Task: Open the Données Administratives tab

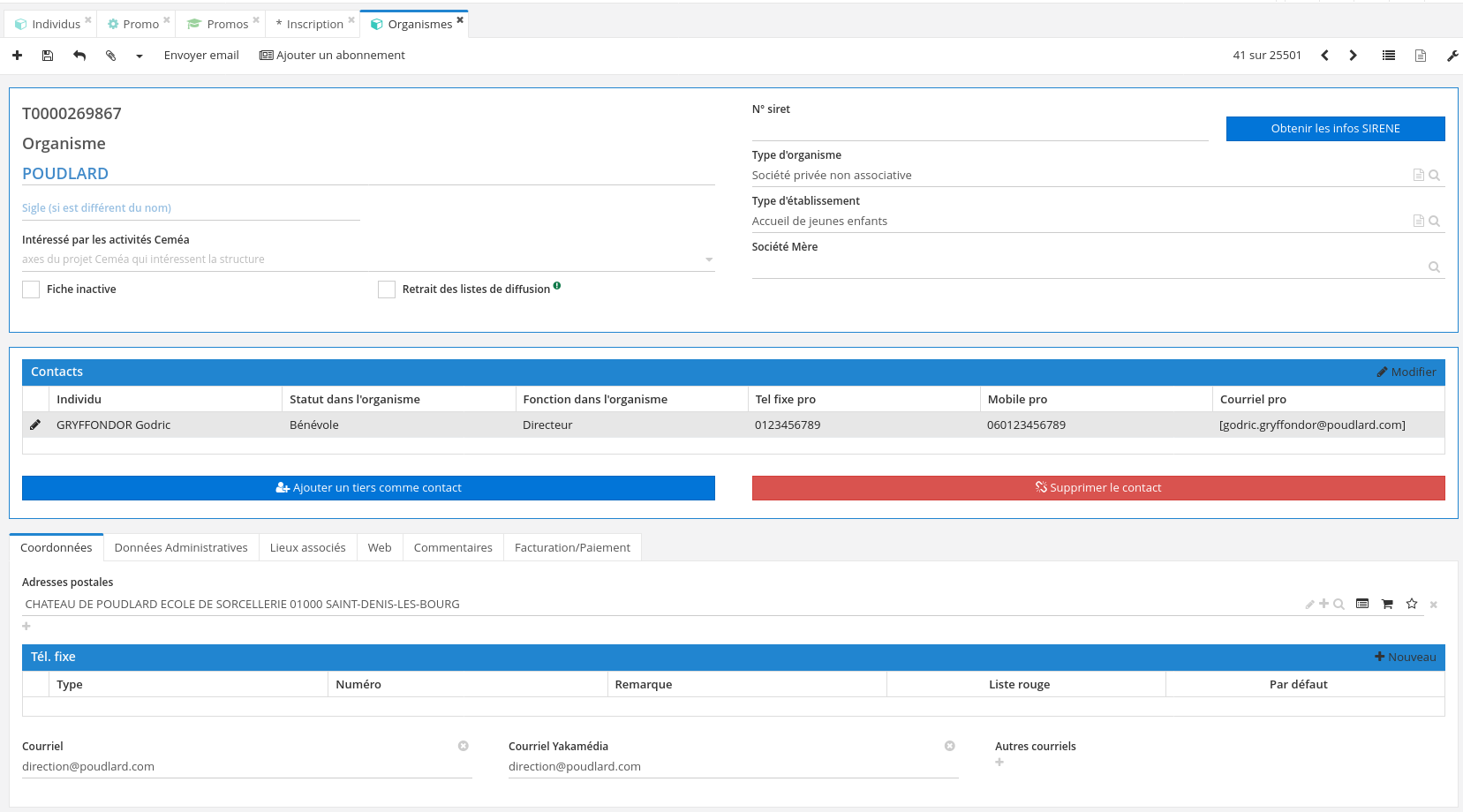Action: tap(181, 547)
